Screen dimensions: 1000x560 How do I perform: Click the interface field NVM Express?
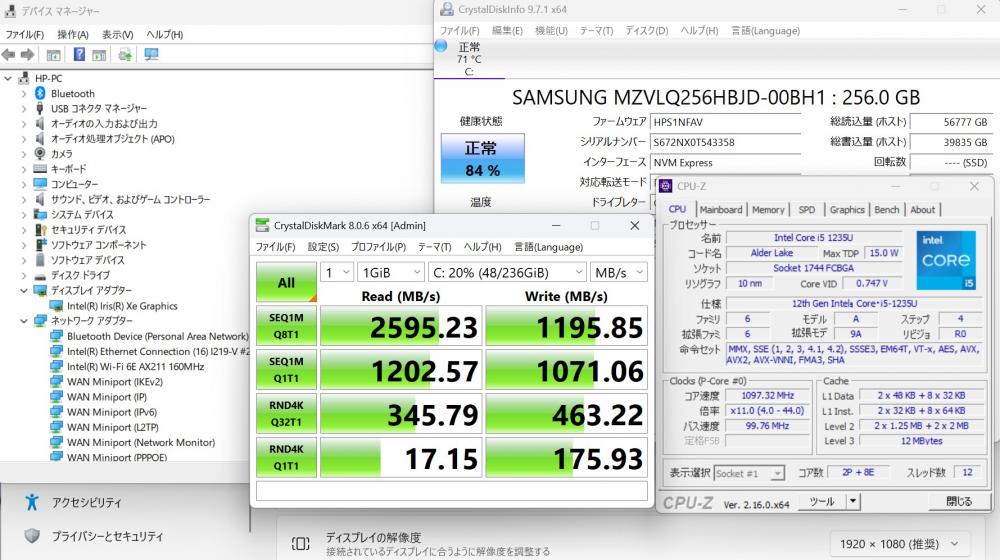[725, 163]
